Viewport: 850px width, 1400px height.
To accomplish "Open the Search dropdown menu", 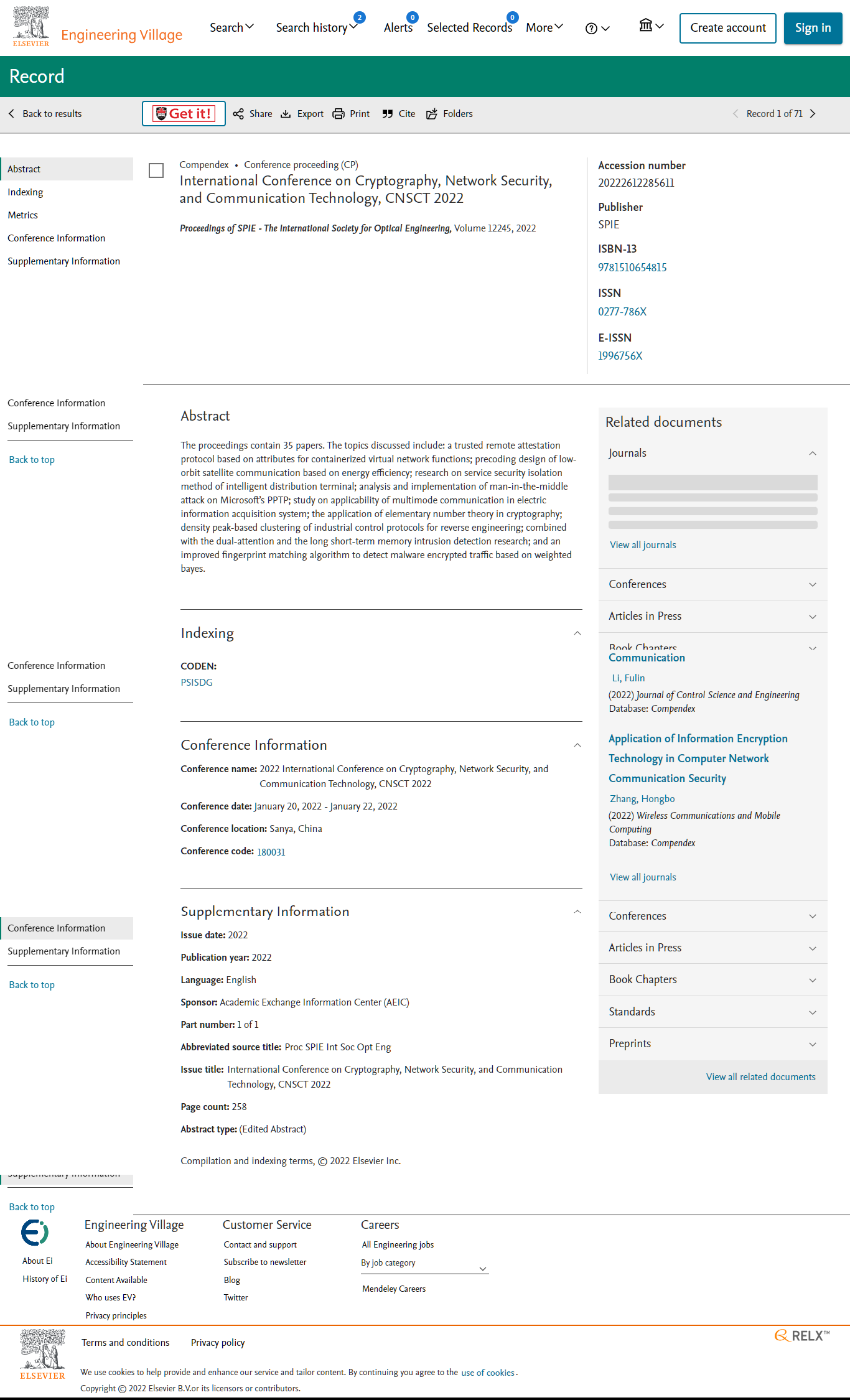I will click(231, 27).
